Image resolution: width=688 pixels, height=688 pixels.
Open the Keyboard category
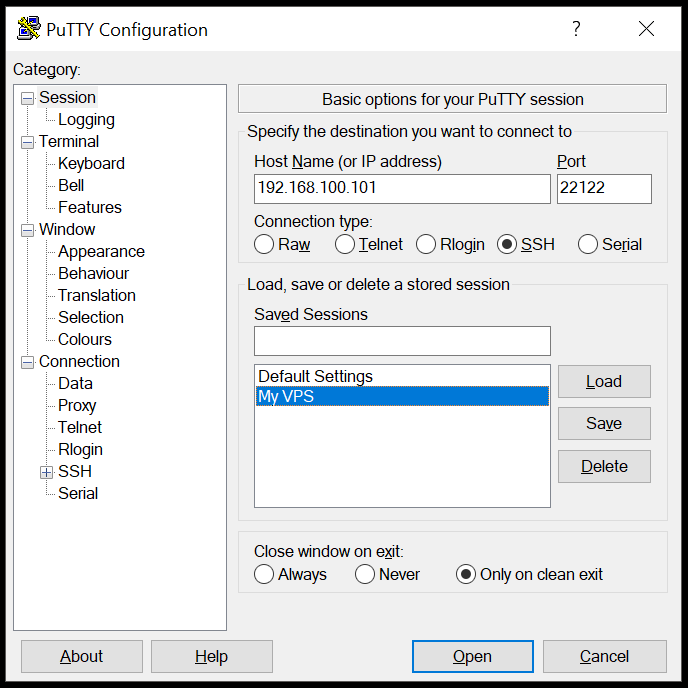coord(91,163)
